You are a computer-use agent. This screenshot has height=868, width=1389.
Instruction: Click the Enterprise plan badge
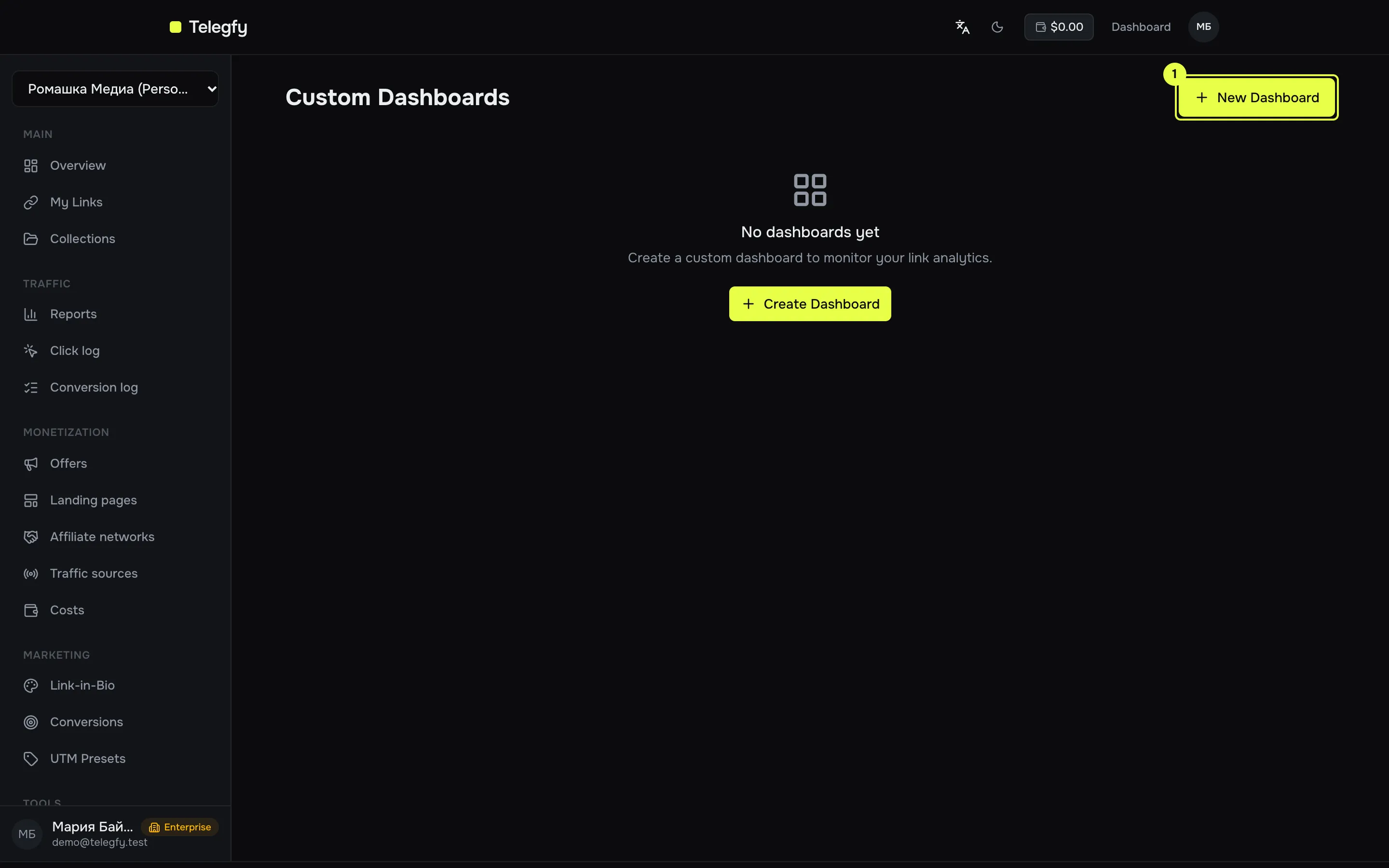[179, 827]
